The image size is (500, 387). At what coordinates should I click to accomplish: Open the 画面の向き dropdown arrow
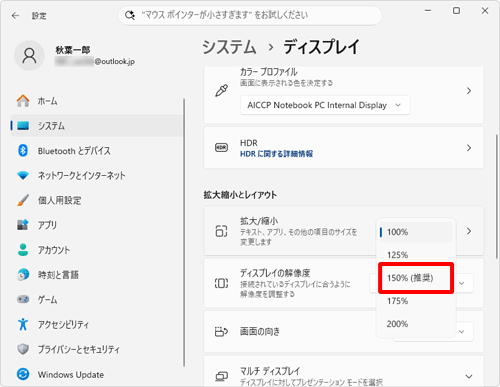point(462,331)
